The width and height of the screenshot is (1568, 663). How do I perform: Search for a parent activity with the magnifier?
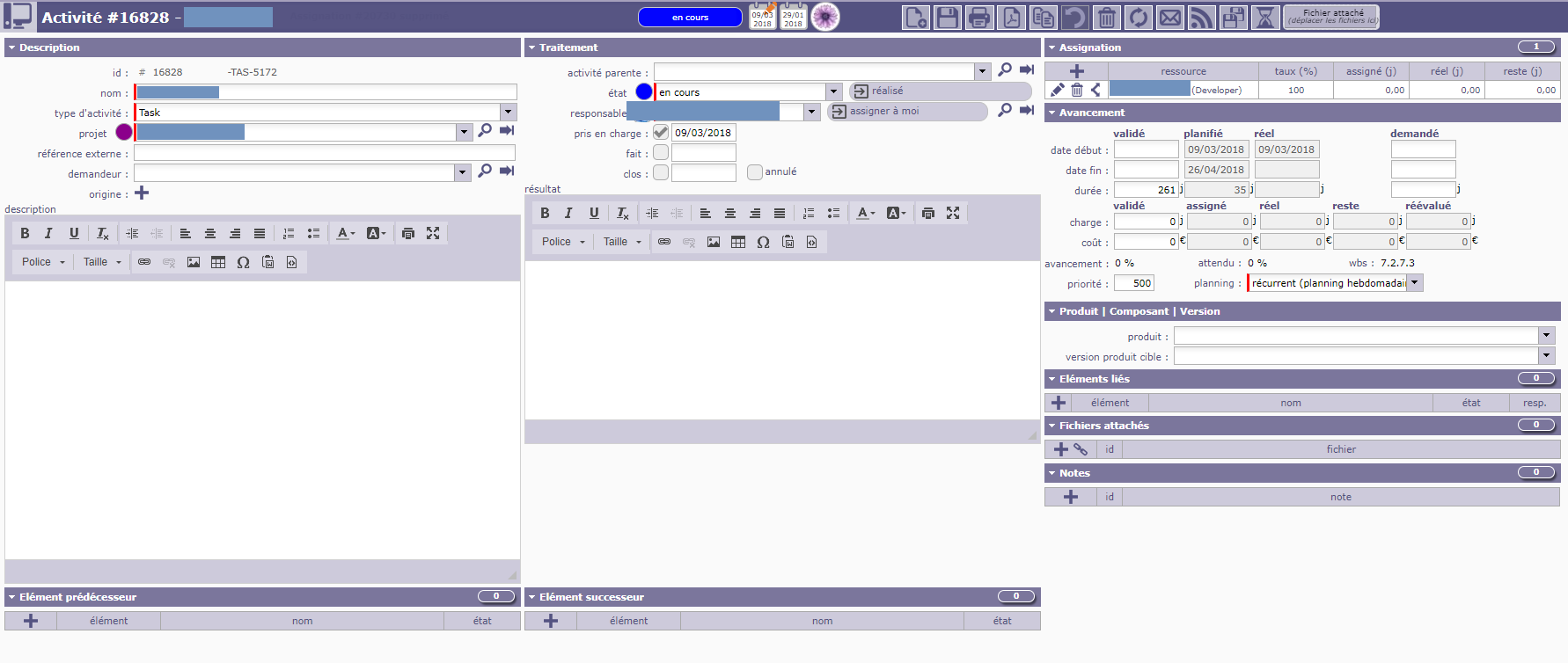[1004, 70]
